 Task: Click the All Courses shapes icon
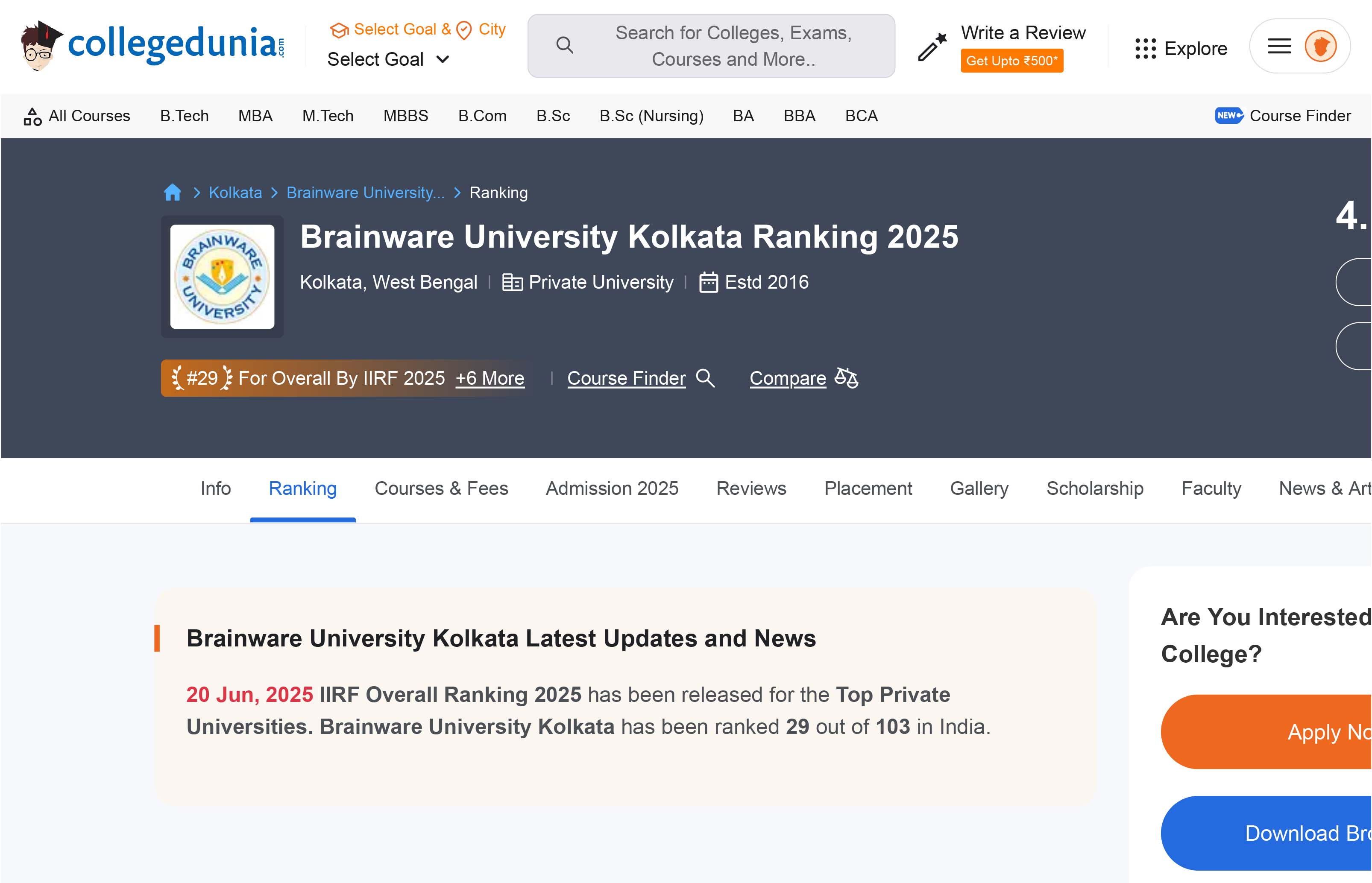32,117
